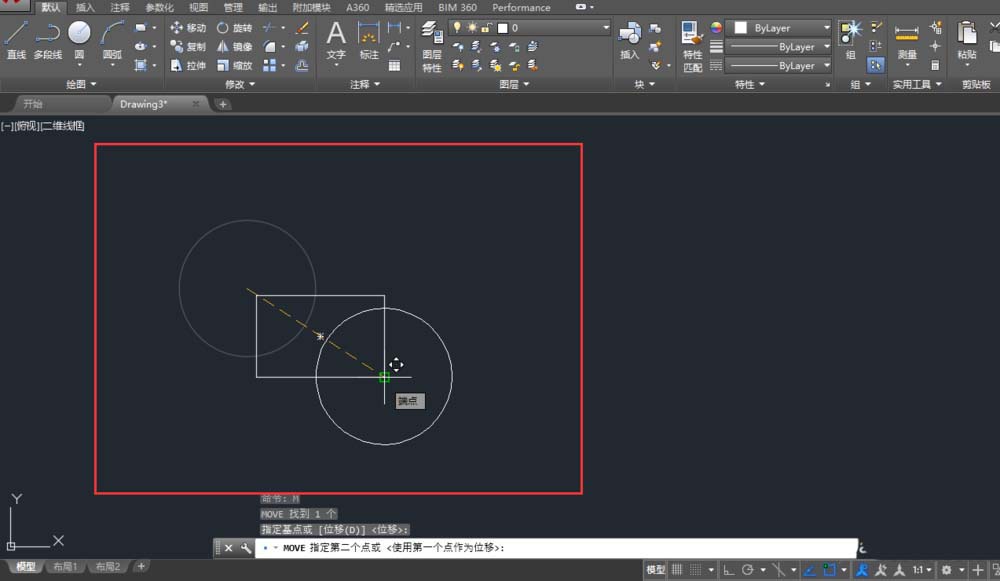Switch to the Insert (插入) ribbon tab

click(86, 7)
